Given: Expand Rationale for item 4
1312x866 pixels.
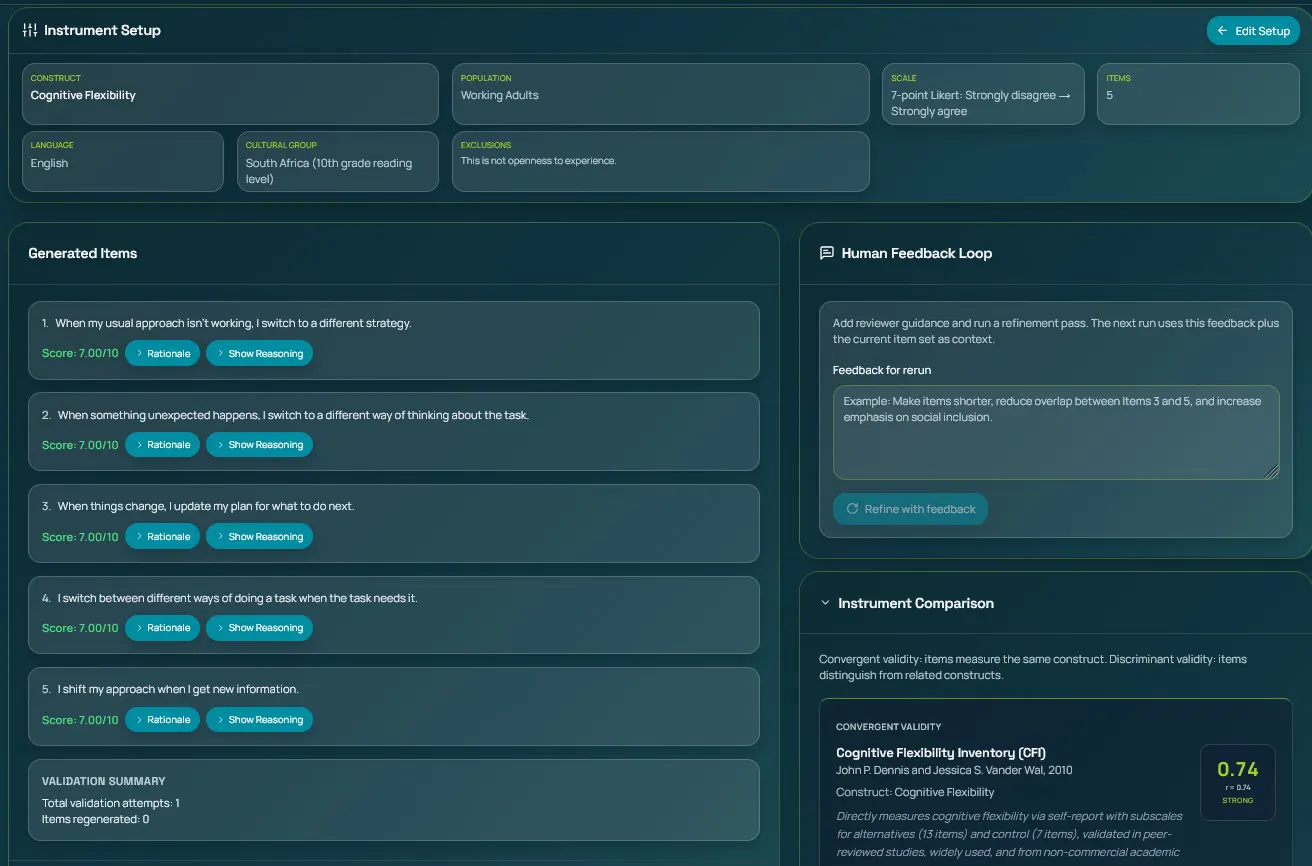Looking at the screenshot, I should coord(162,628).
